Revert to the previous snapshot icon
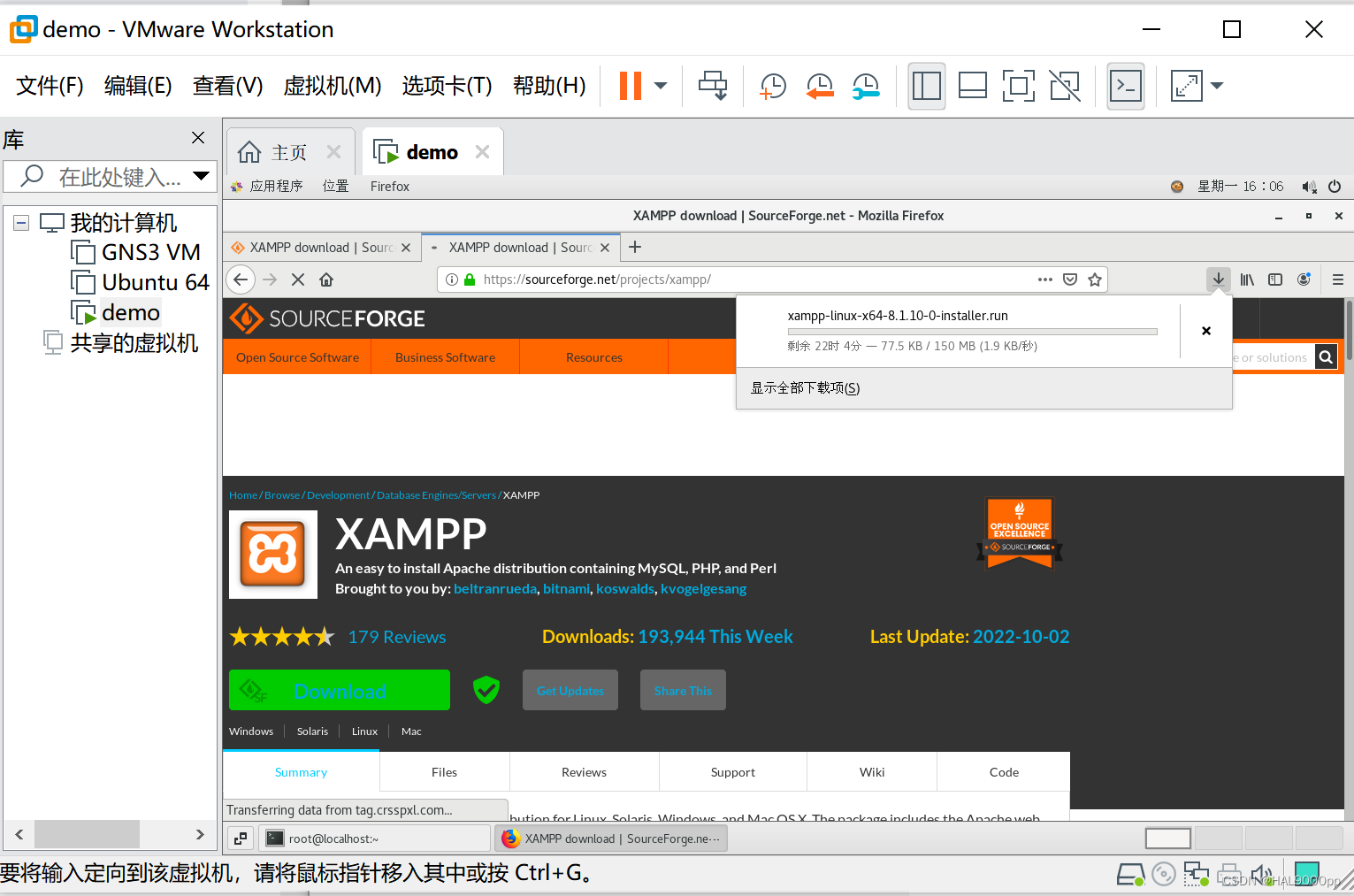This screenshot has height=896, width=1354. (x=820, y=86)
